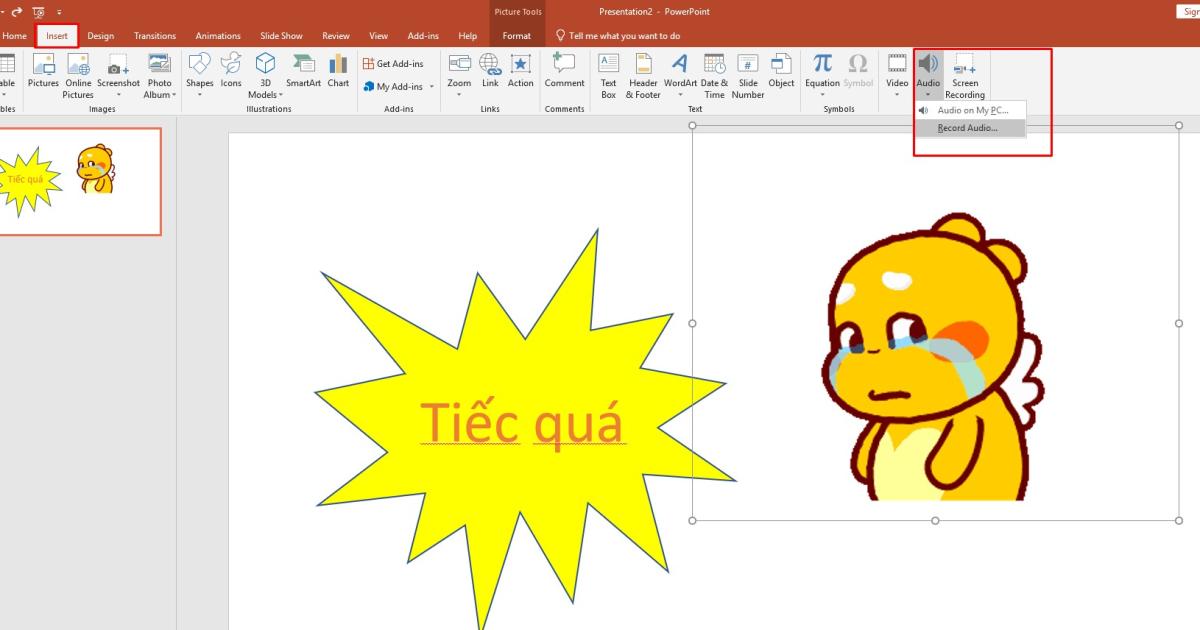Click Get Add-ins

pyautogui.click(x=393, y=64)
